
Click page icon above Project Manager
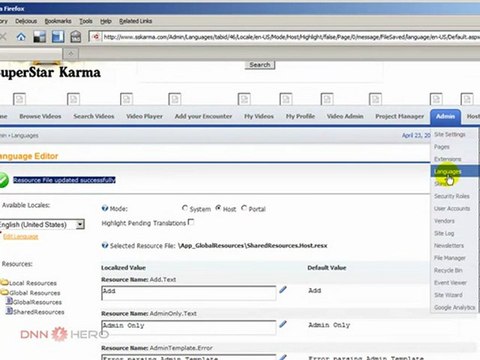tap(375, 99)
